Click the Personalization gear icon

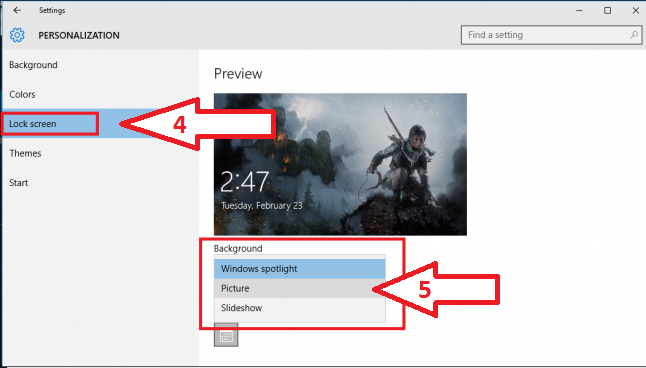17,35
